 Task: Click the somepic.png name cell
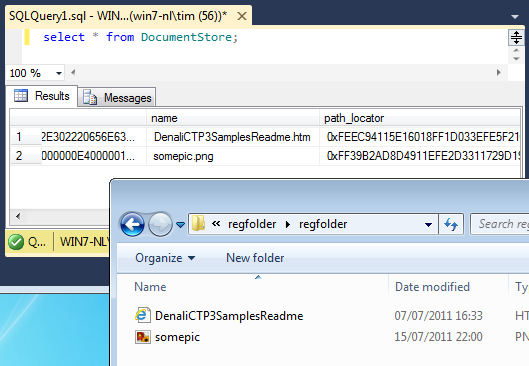(x=233, y=156)
